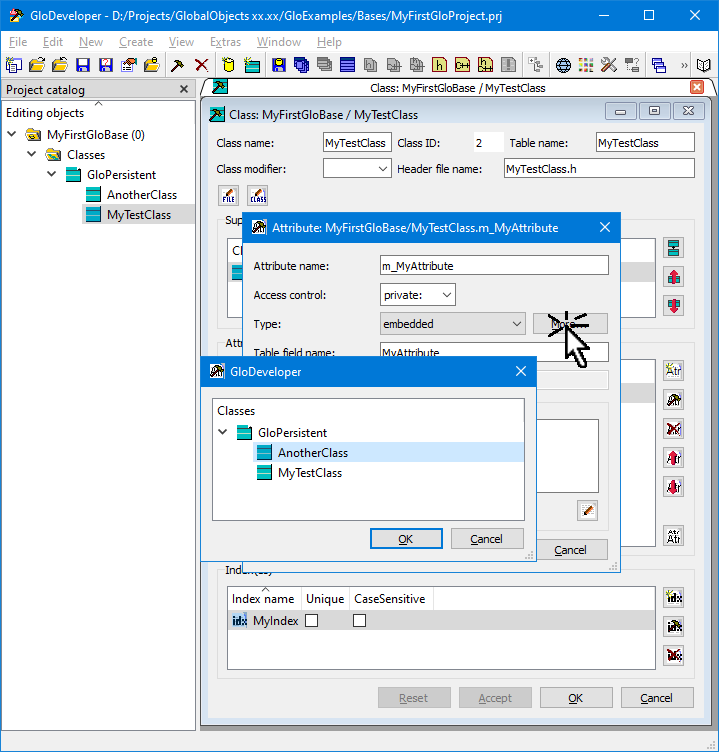Click the globe icon in the toolbar
The image size is (719, 752).
pos(563,65)
